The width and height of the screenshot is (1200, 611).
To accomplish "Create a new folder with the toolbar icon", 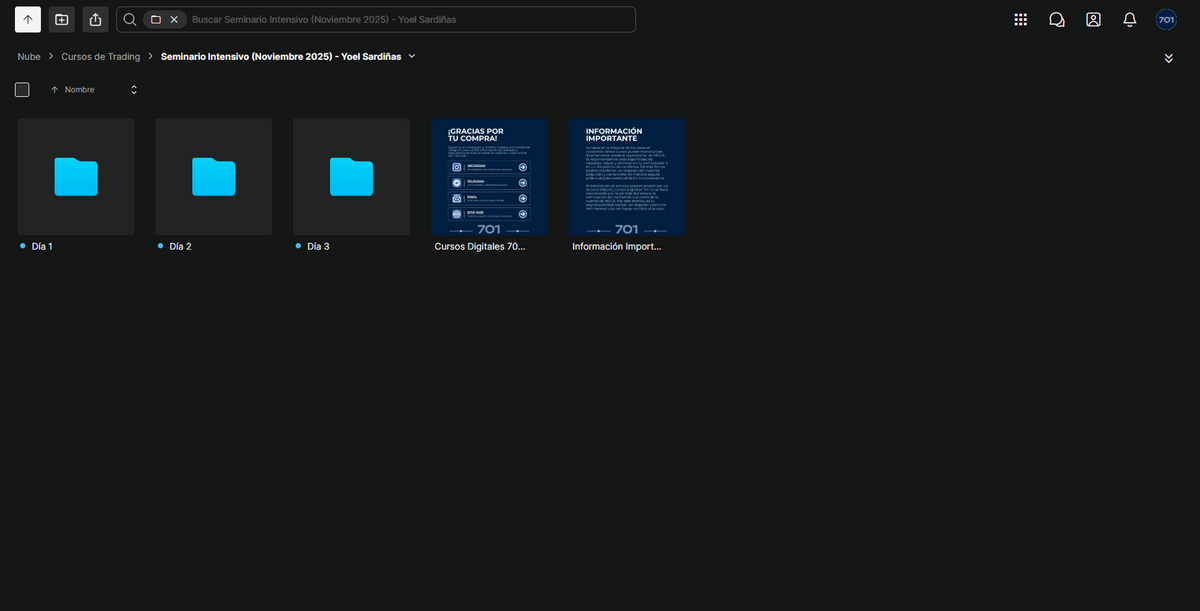I will tap(62, 19).
